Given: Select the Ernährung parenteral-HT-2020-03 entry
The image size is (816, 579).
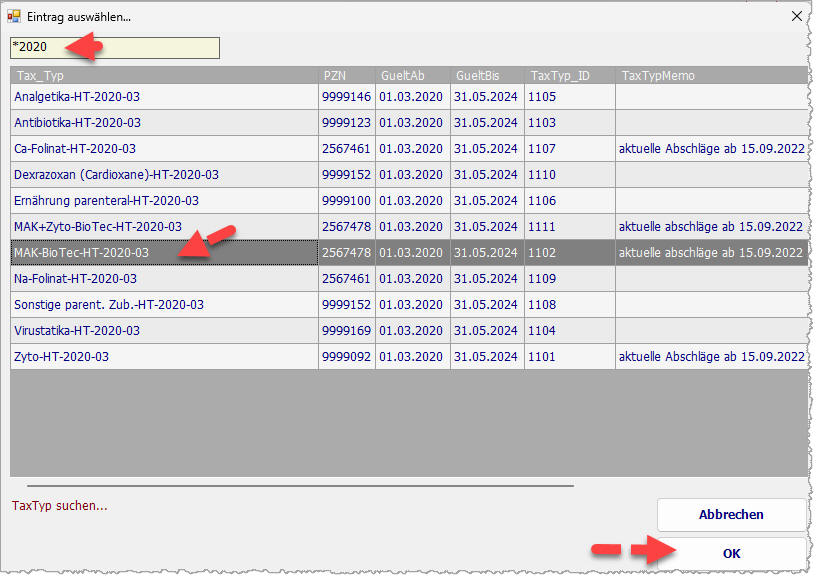Looking at the screenshot, I should [164, 201].
